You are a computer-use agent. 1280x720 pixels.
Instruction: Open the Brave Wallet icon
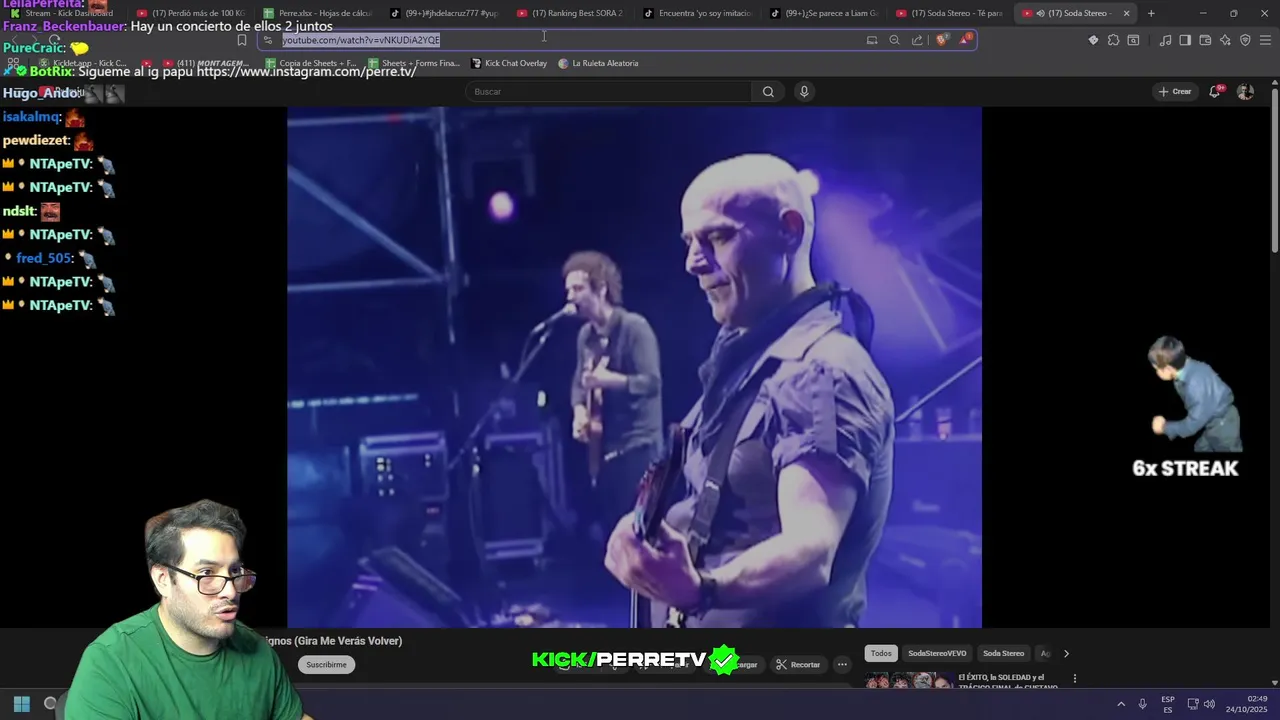pyautogui.click(x=1205, y=40)
